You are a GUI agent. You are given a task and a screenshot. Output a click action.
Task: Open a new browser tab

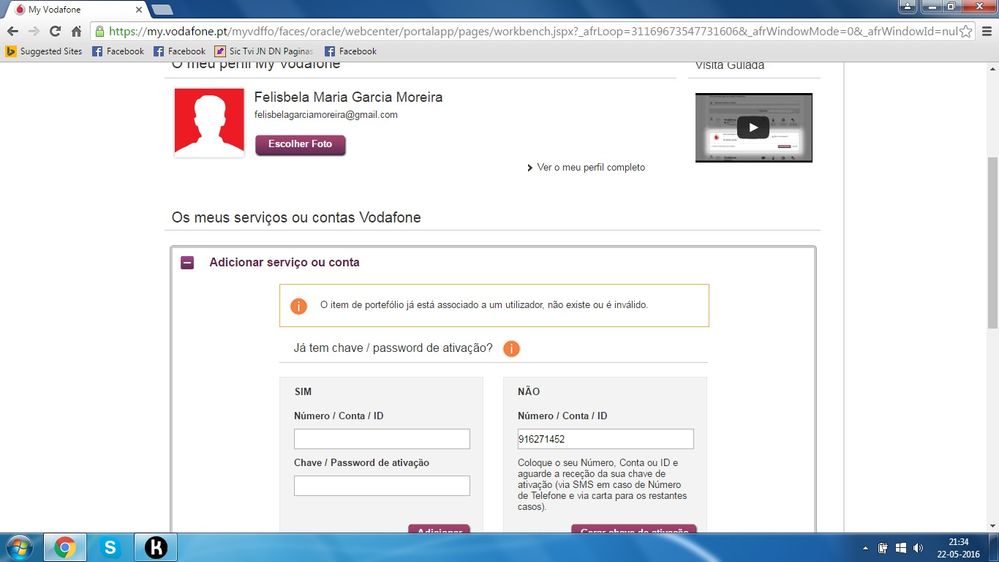(x=162, y=10)
